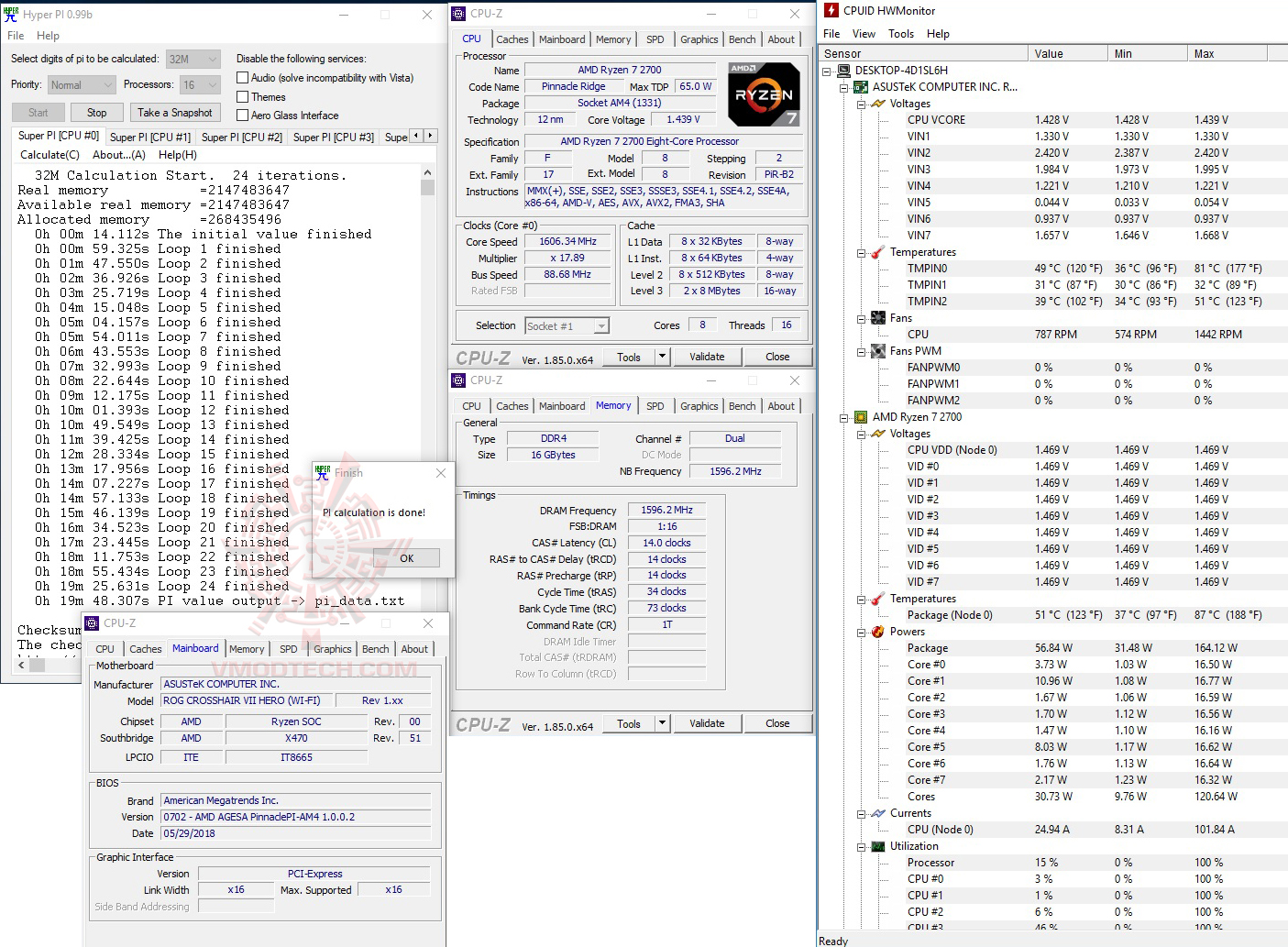Switch to the SPD tab in CPU-Z

[655, 39]
